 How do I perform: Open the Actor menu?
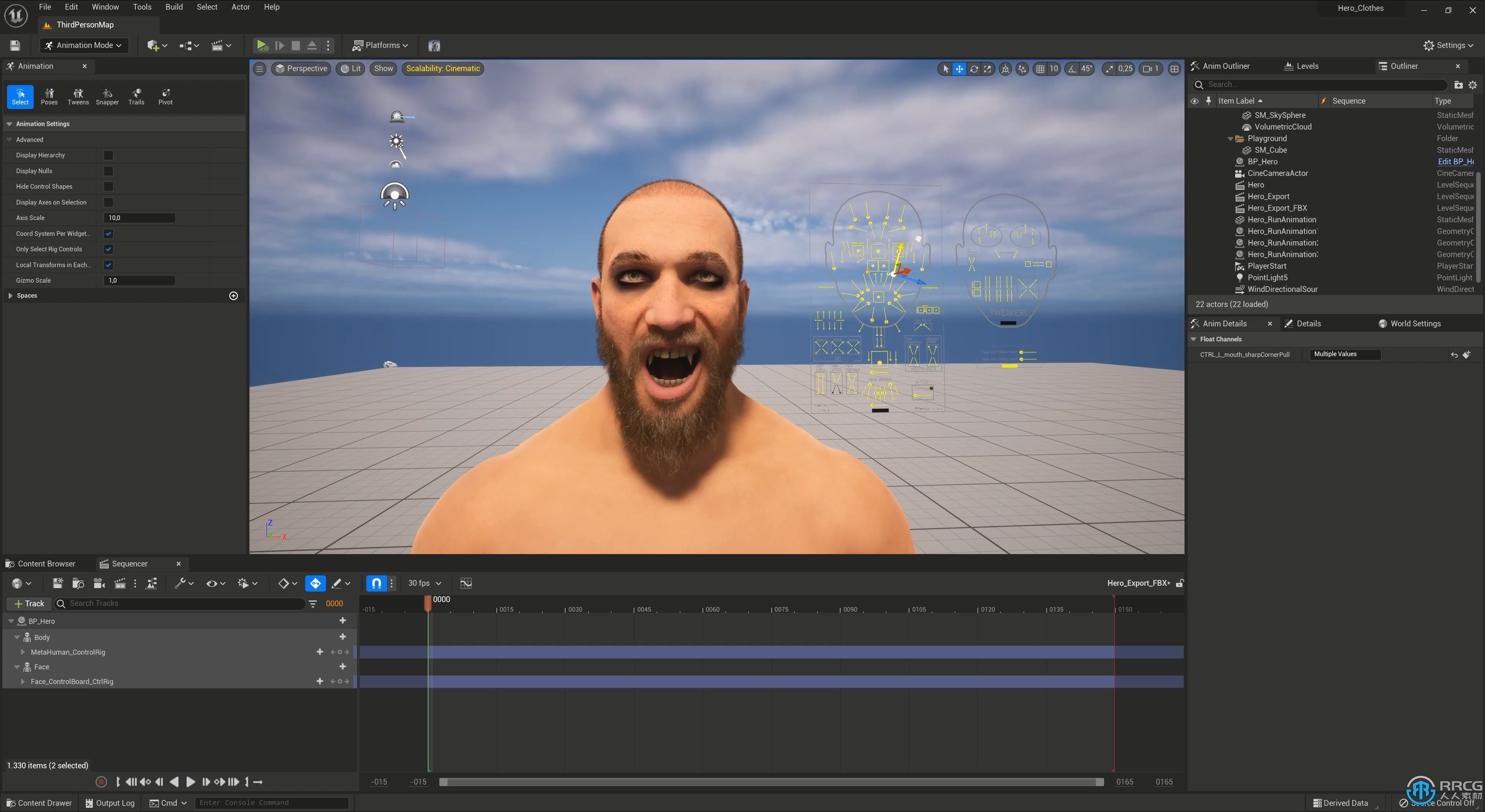pos(241,7)
